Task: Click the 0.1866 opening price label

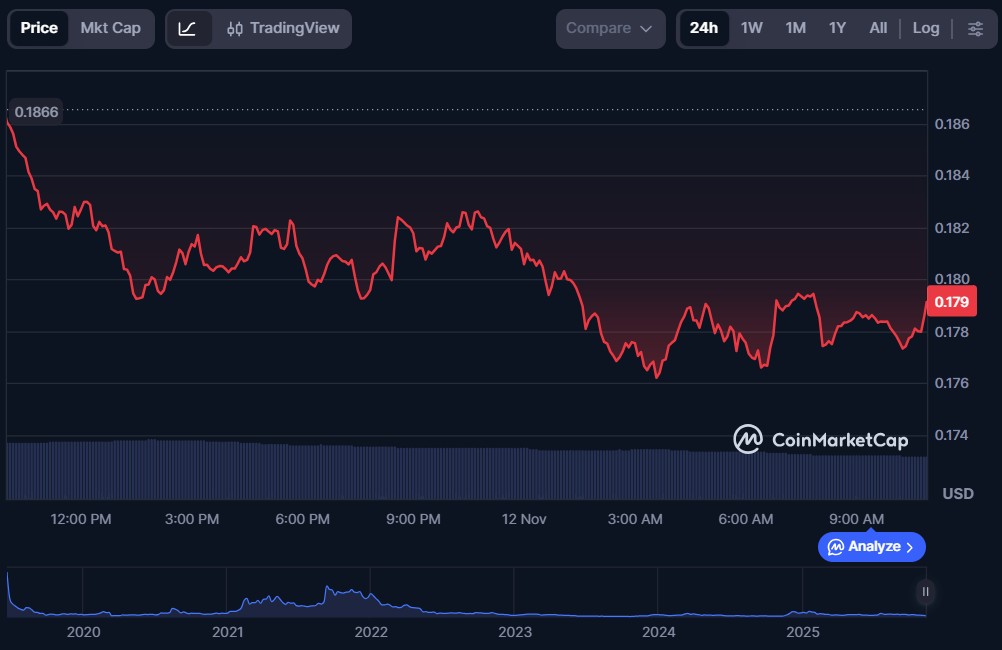Action: point(36,112)
